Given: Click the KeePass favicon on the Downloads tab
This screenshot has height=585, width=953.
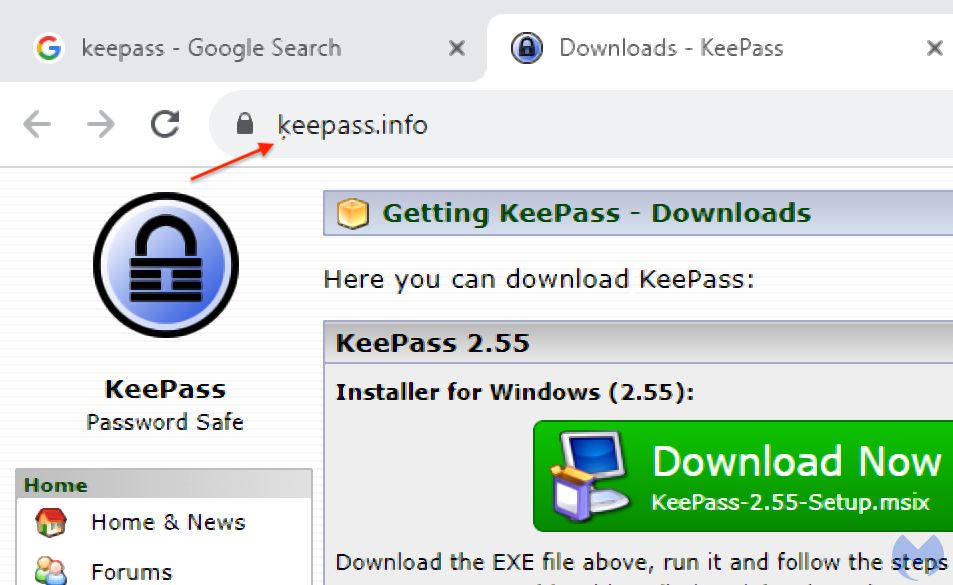Looking at the screenshot, I should click(x=526, y=47).
